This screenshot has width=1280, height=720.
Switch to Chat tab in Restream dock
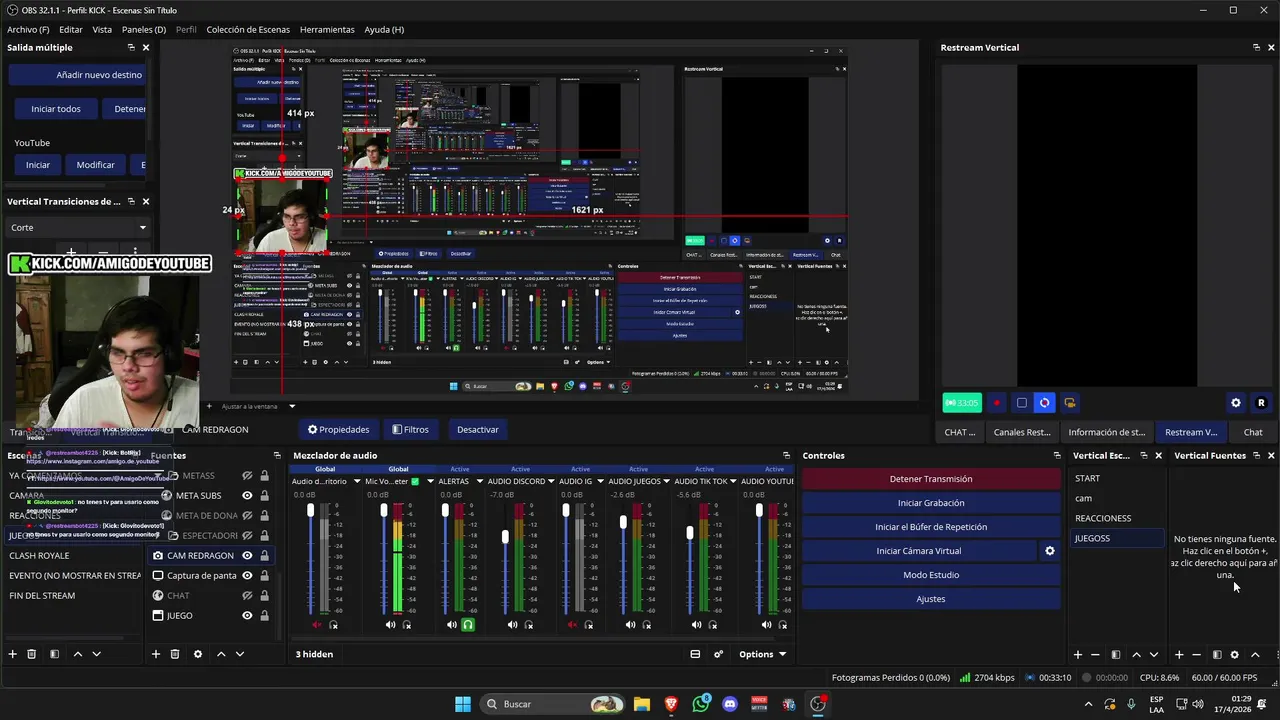[1253, 432]
